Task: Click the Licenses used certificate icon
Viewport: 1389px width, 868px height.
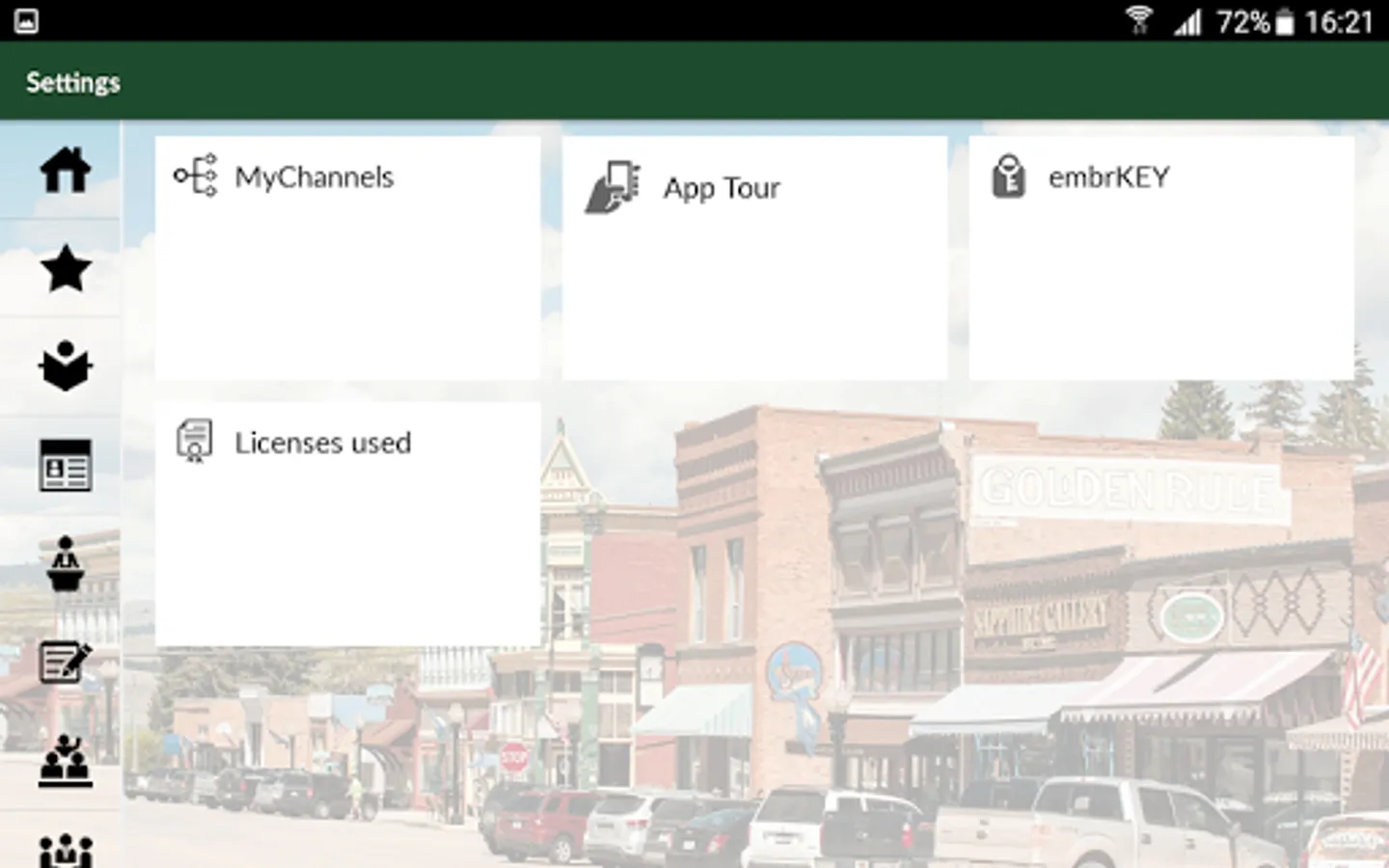Action: click(194, 442)
